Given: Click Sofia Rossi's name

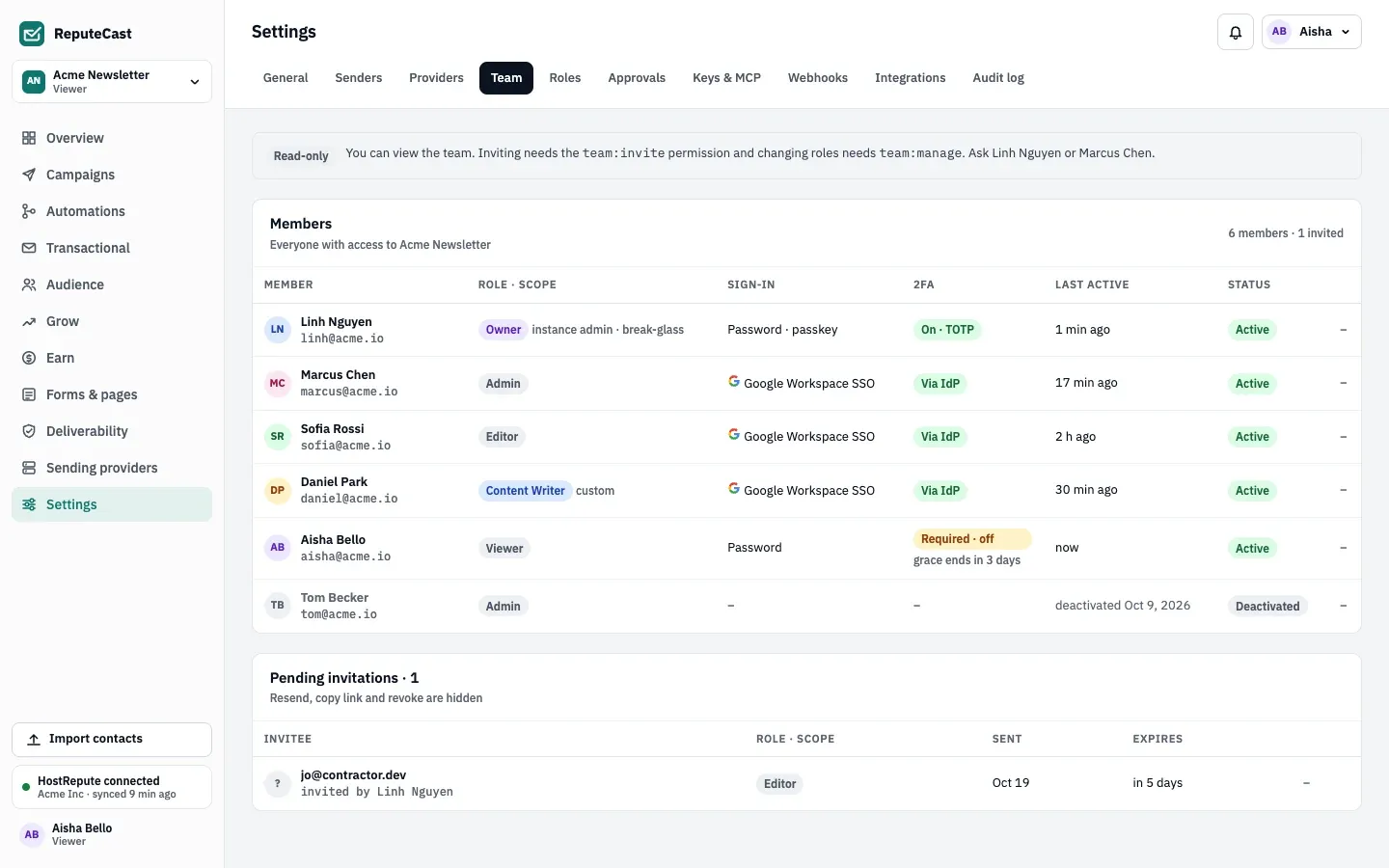Looking at the screenshot, I should tap(333, 429).
